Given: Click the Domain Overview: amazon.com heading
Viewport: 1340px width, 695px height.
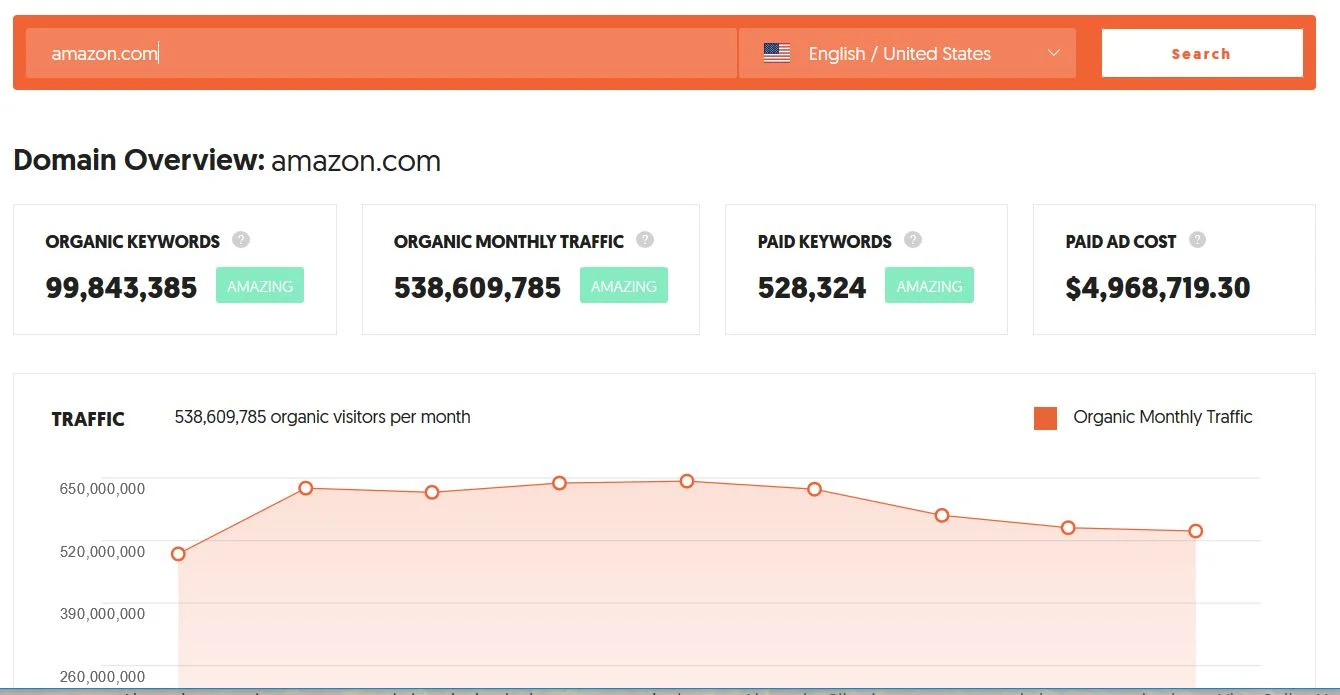Looking at the screenshot, I should click(x=227, y=160).
